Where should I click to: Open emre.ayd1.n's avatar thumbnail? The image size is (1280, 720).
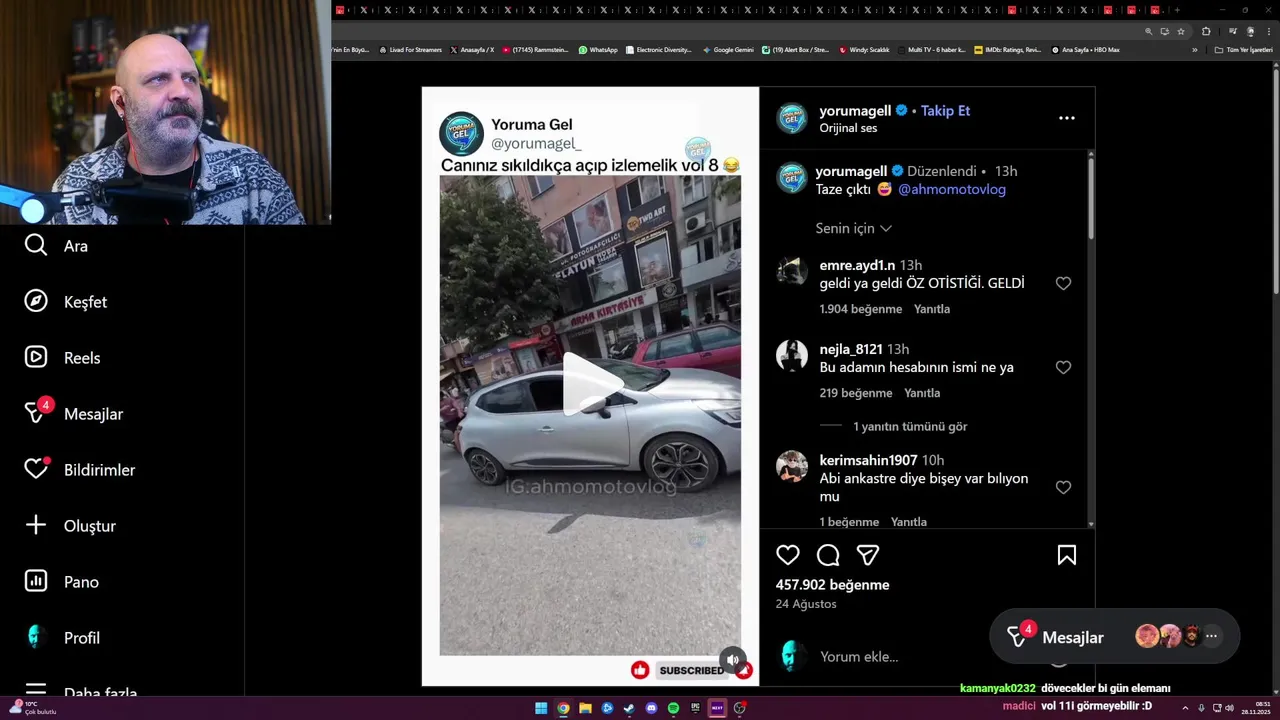792,271
